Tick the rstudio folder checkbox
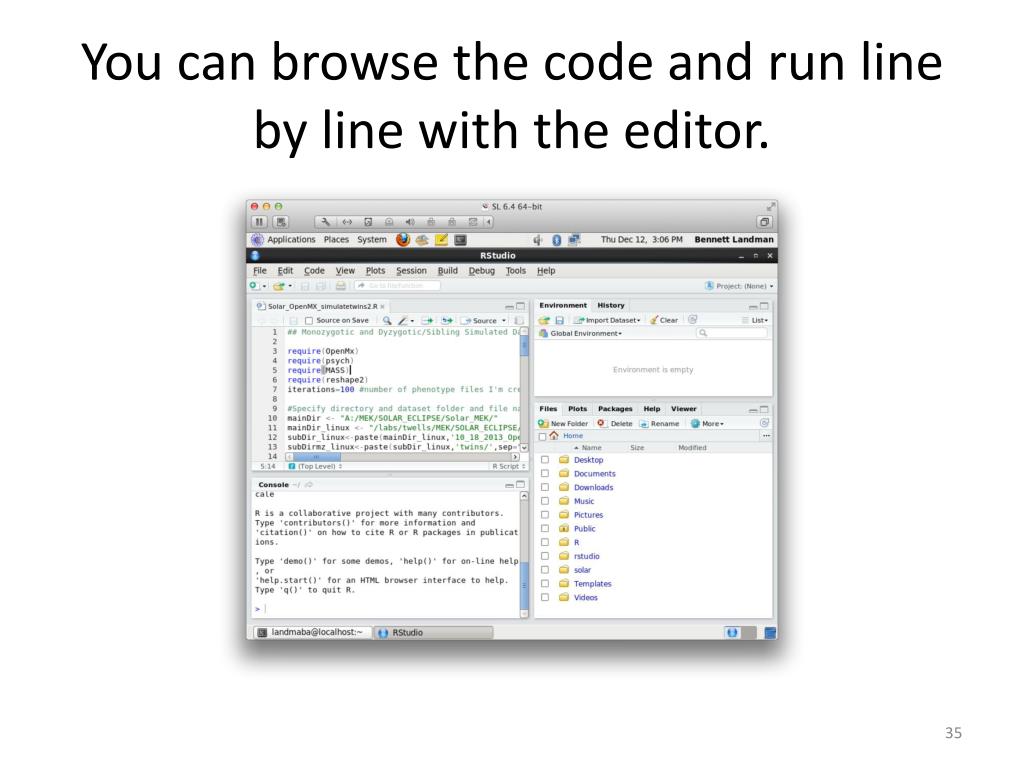This screenshot has width=1024, height=768. pyautogui.click(x=545, y=556)
